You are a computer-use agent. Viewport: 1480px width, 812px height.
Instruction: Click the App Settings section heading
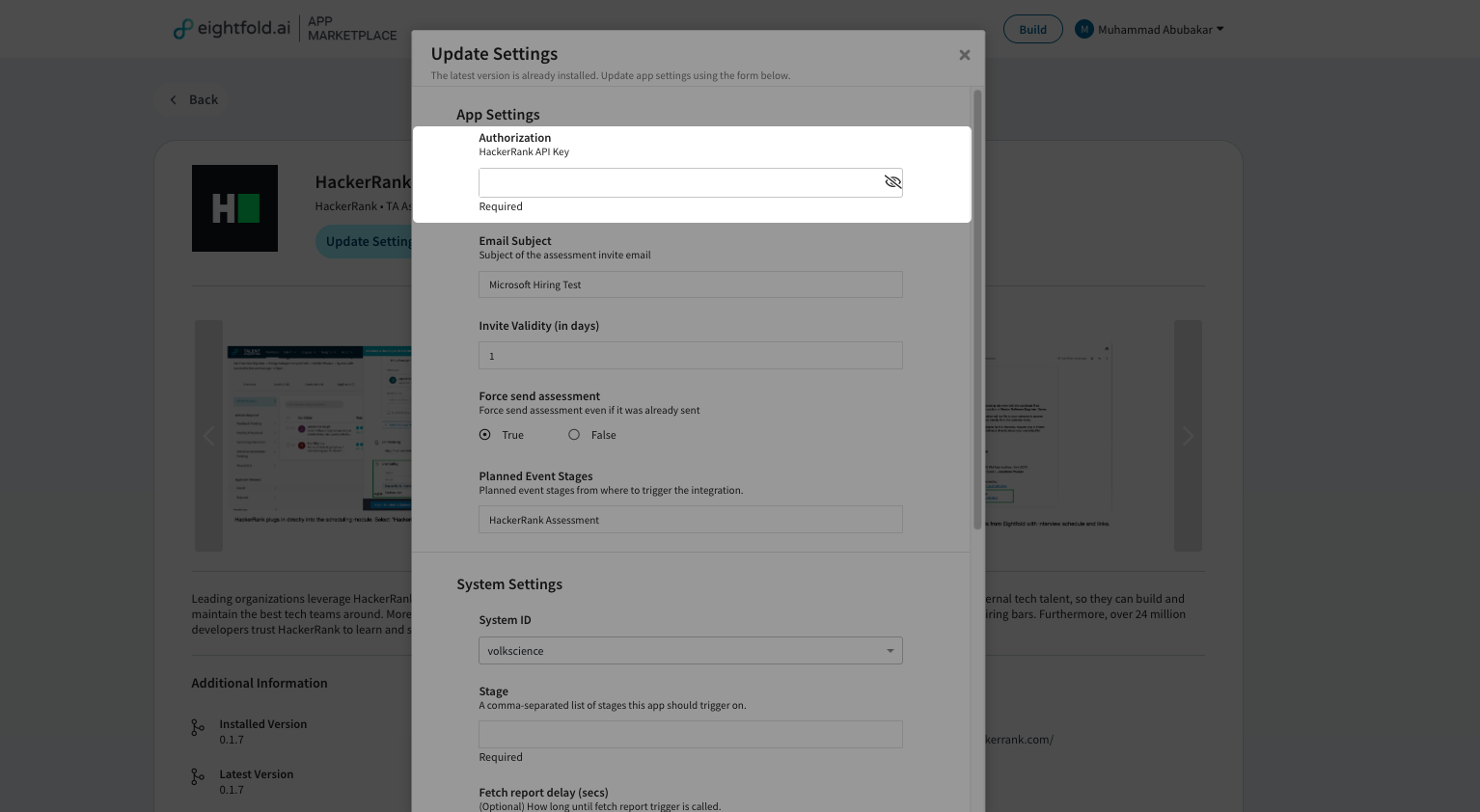pos(498,115)
